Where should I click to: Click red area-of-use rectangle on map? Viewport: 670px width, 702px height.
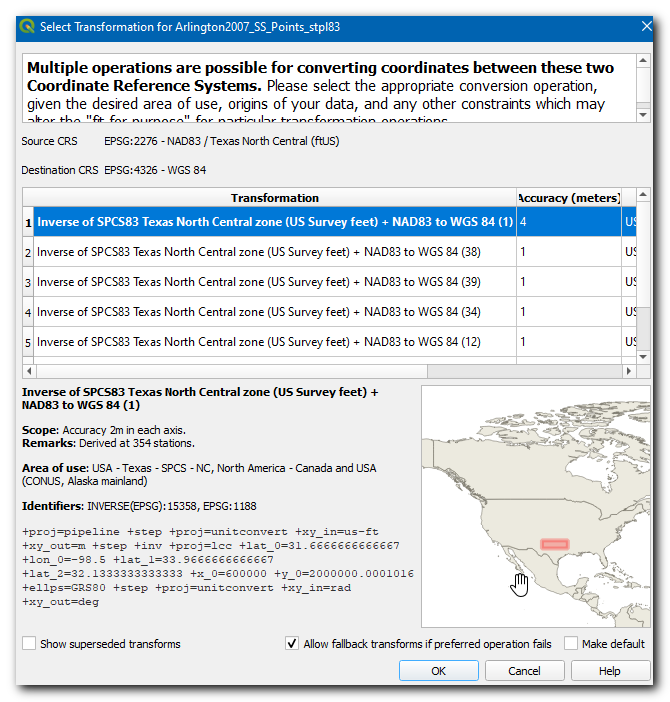coord(554,544)
